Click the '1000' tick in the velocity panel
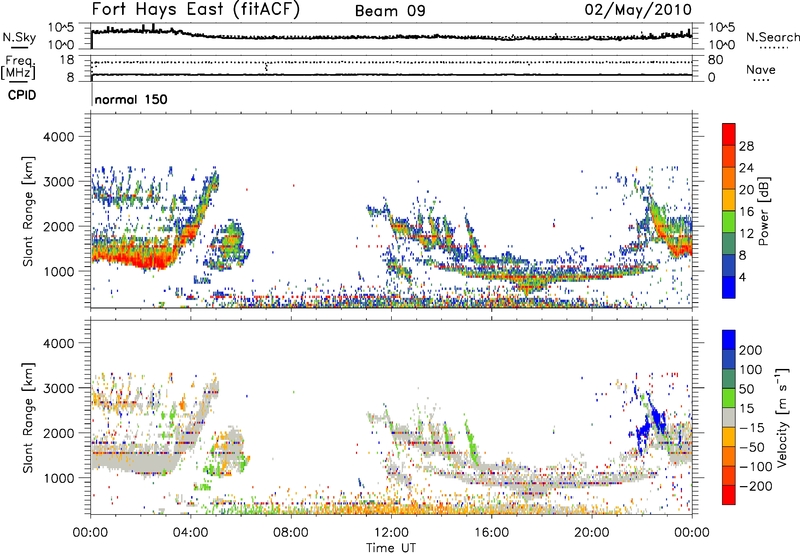 (x=59, y=478)
